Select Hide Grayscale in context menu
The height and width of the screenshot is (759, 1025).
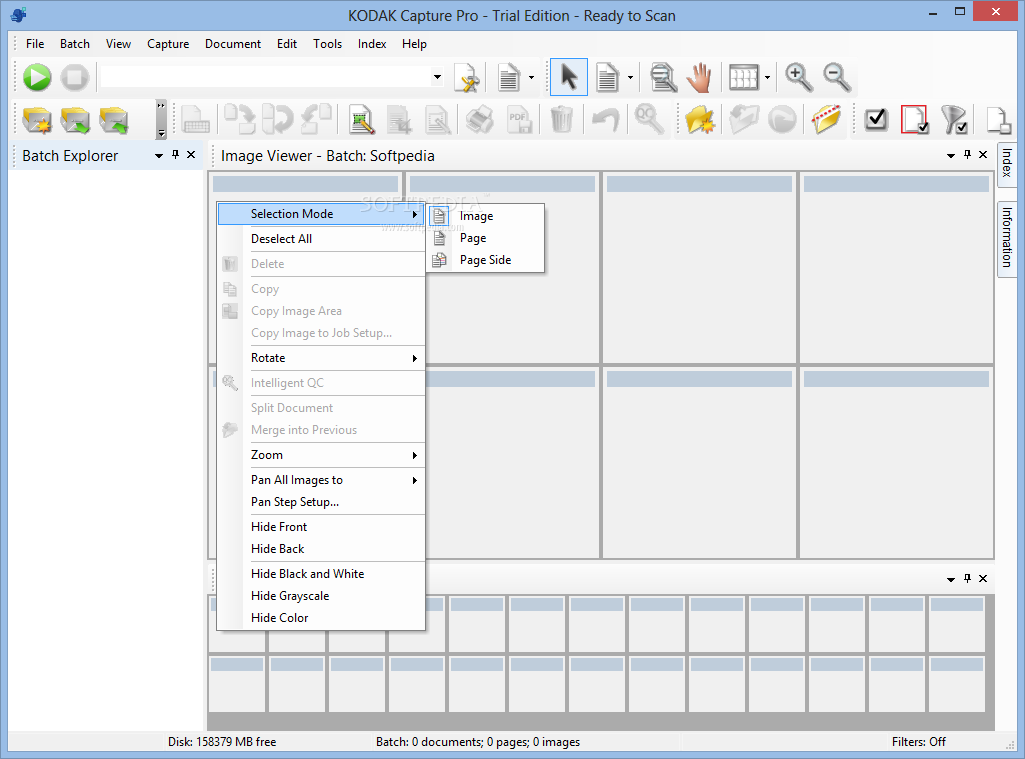tap(321, 596)
